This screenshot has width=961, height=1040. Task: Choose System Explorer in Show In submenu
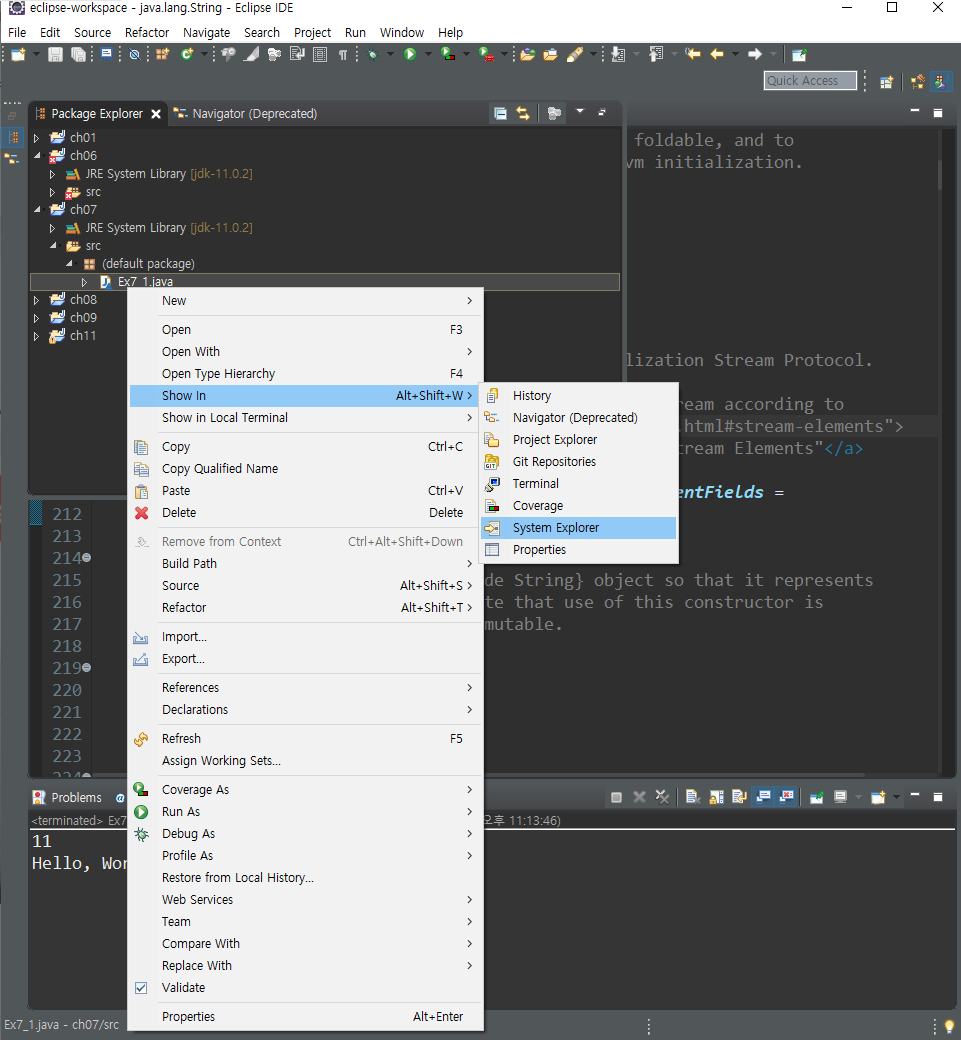tap(578, 528)
